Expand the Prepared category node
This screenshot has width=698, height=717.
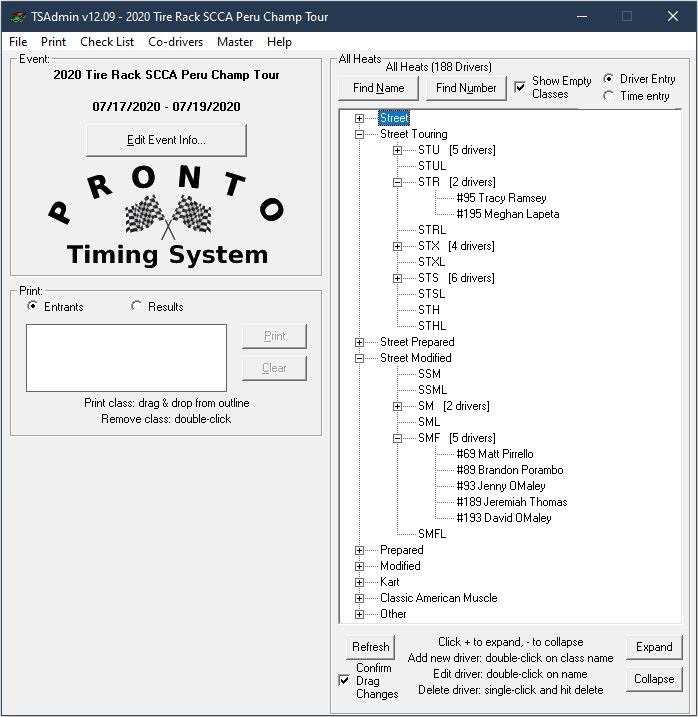(x=360, y=551)
